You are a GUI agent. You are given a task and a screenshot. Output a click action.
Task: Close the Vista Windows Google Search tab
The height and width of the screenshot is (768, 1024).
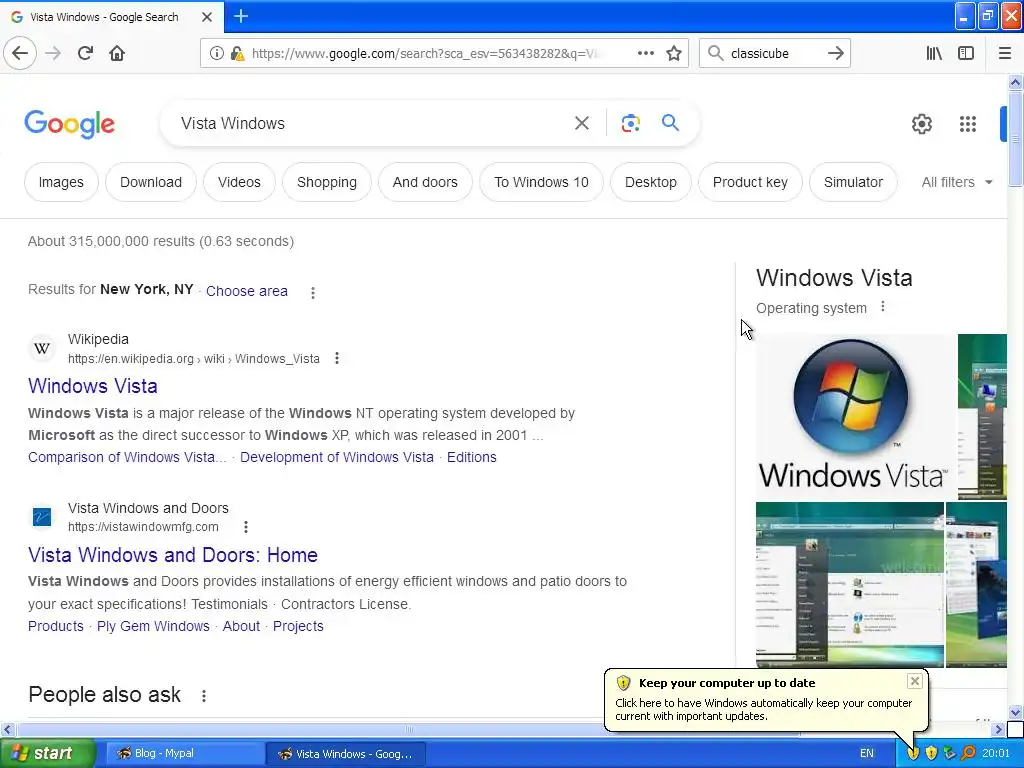click(x=207, y=17)
